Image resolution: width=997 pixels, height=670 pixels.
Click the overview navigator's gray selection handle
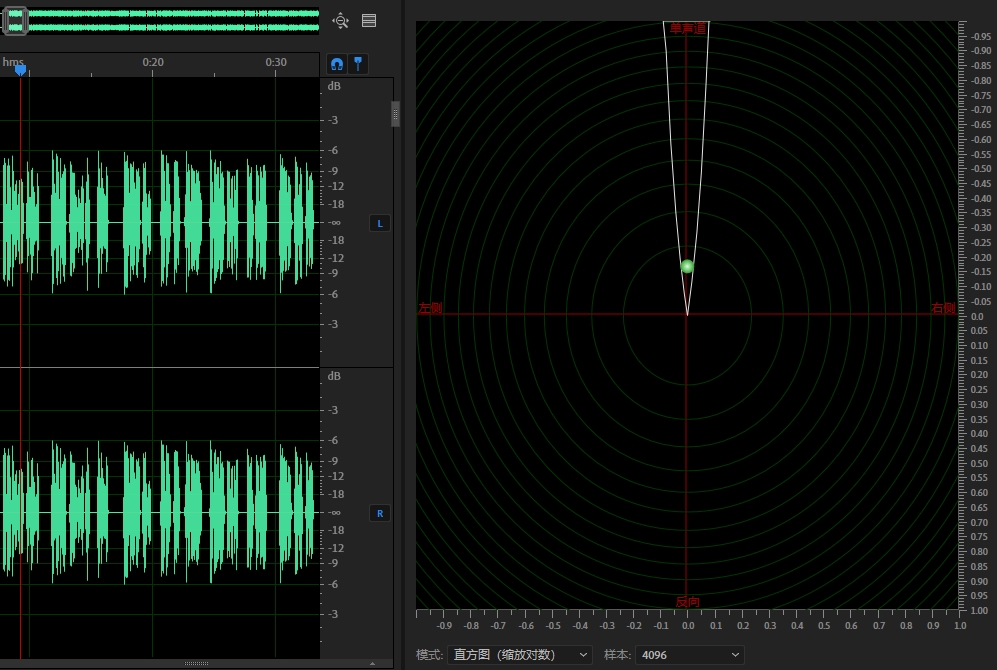point(15,21)
